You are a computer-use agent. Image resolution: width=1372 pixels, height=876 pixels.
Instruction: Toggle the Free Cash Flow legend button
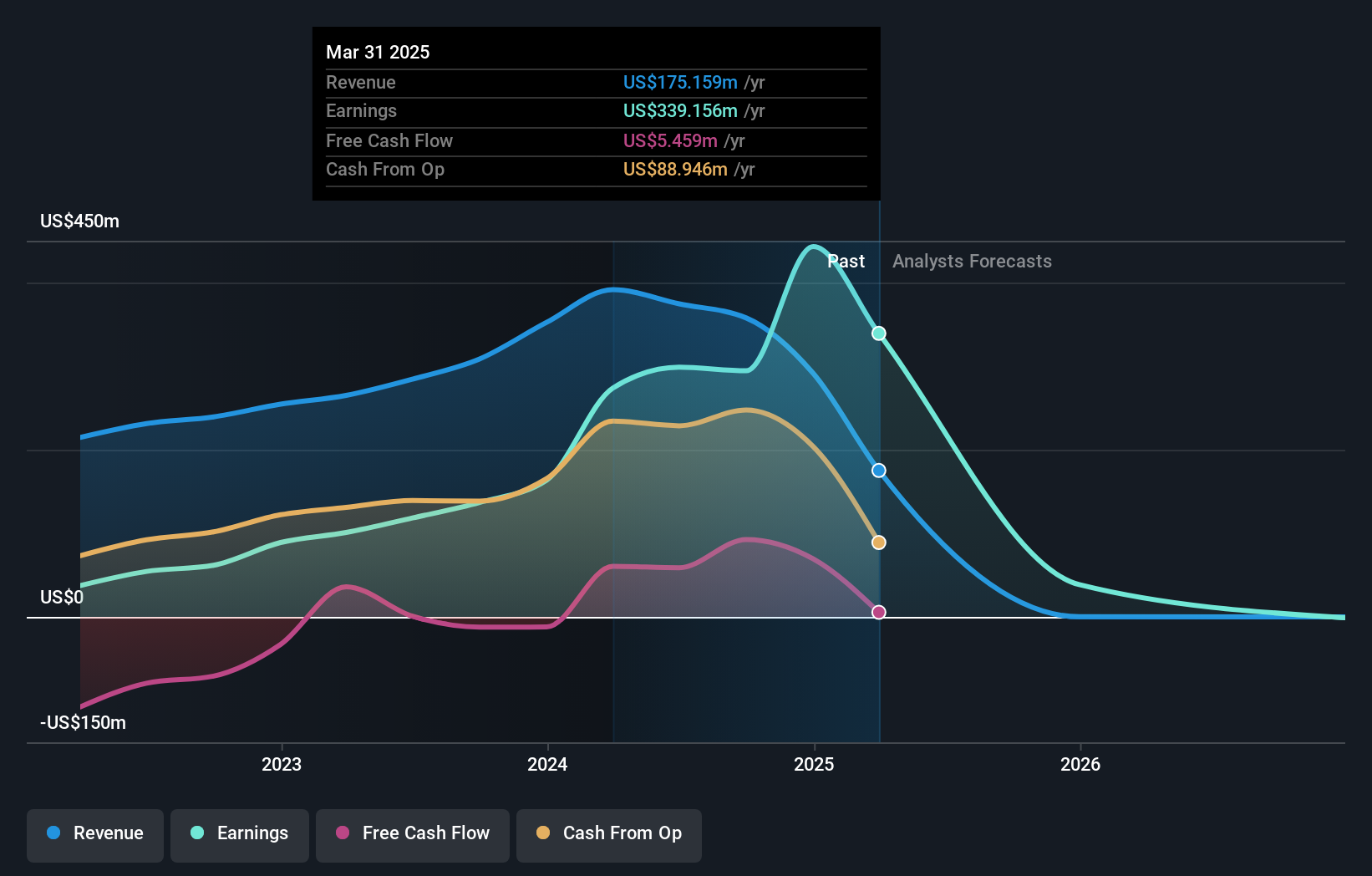click(413, 835)
